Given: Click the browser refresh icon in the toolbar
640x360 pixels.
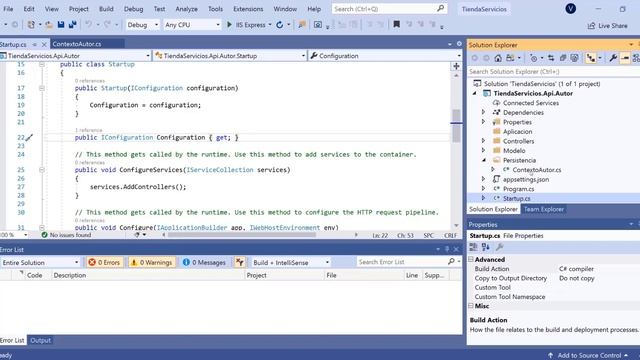Looking at the screenshot, I should pyautogui.click(x=280, y=25).
